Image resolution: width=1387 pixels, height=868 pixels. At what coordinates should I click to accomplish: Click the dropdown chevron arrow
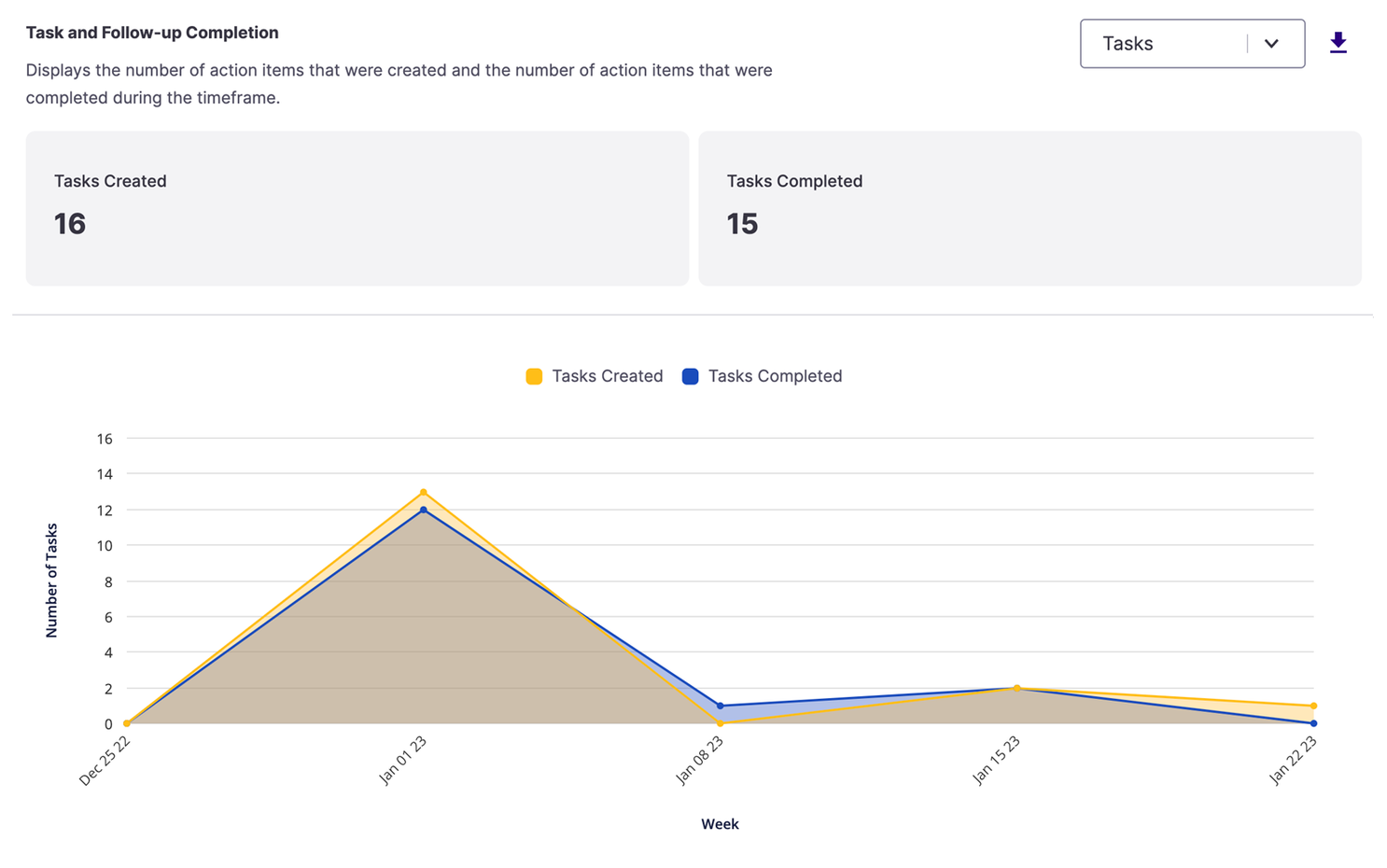click(1271, 44)
